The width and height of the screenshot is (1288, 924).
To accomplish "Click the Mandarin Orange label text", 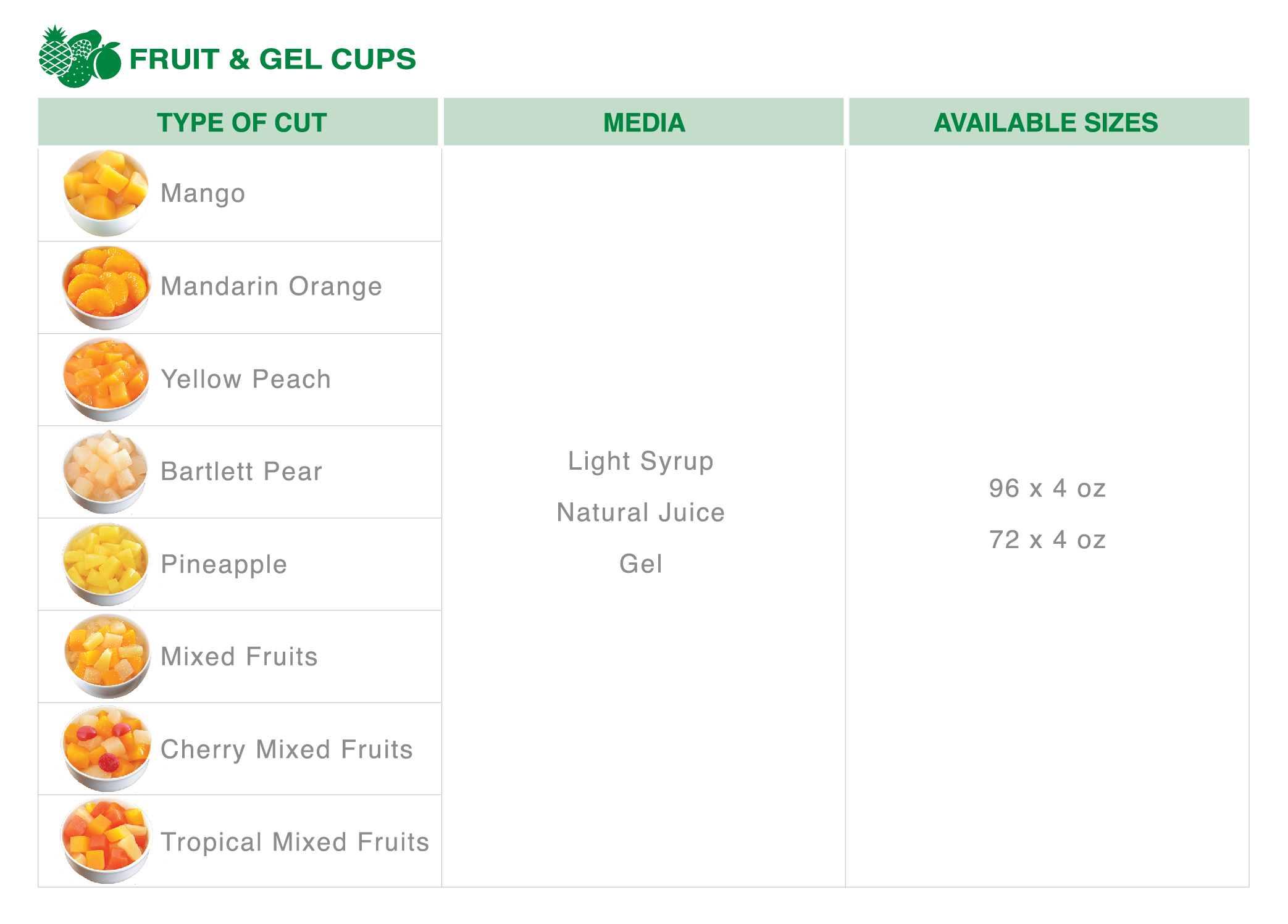I will pos(271,287).
